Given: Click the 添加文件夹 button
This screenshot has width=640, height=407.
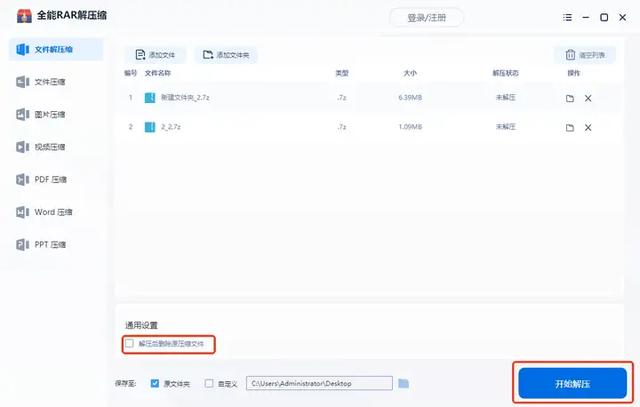Looking at the screenshot, I should (x=226, y=55).
